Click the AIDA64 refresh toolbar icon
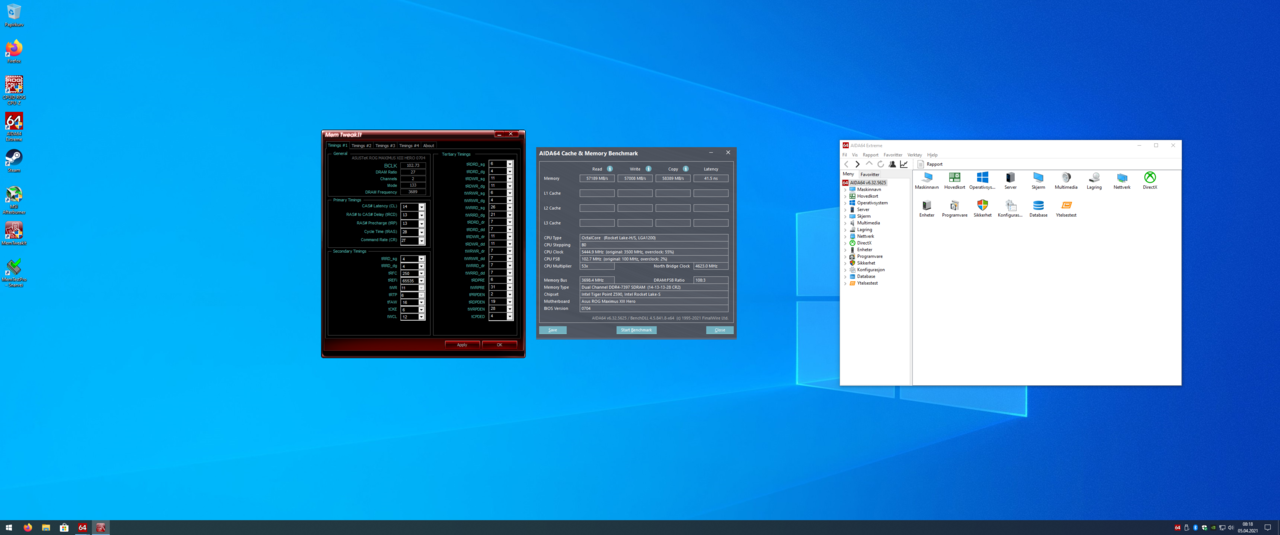 point(880,164)
